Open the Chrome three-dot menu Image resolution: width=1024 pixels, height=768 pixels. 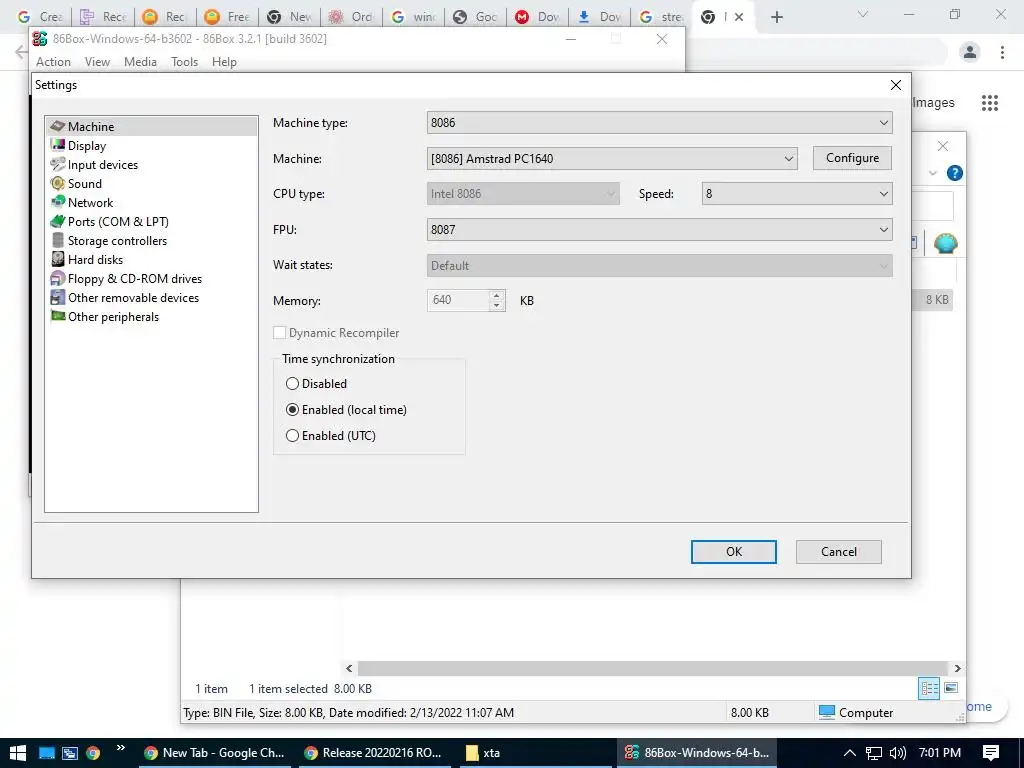[1002, 52]
